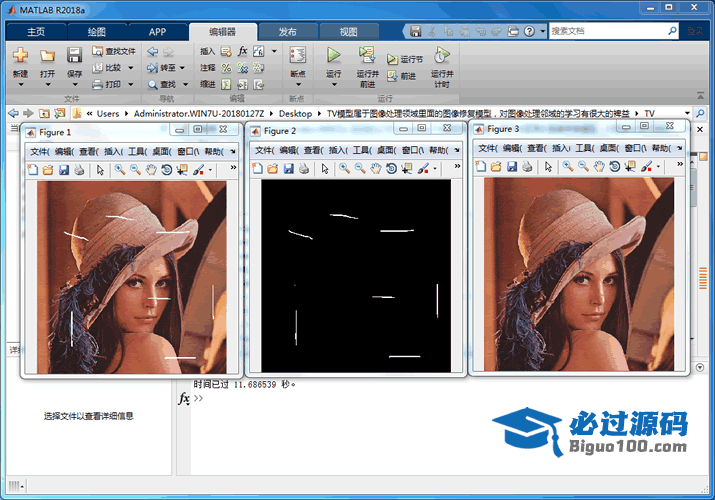
Task: Click the brush tool in Figure 1
Action: click(x=198, y=170)
